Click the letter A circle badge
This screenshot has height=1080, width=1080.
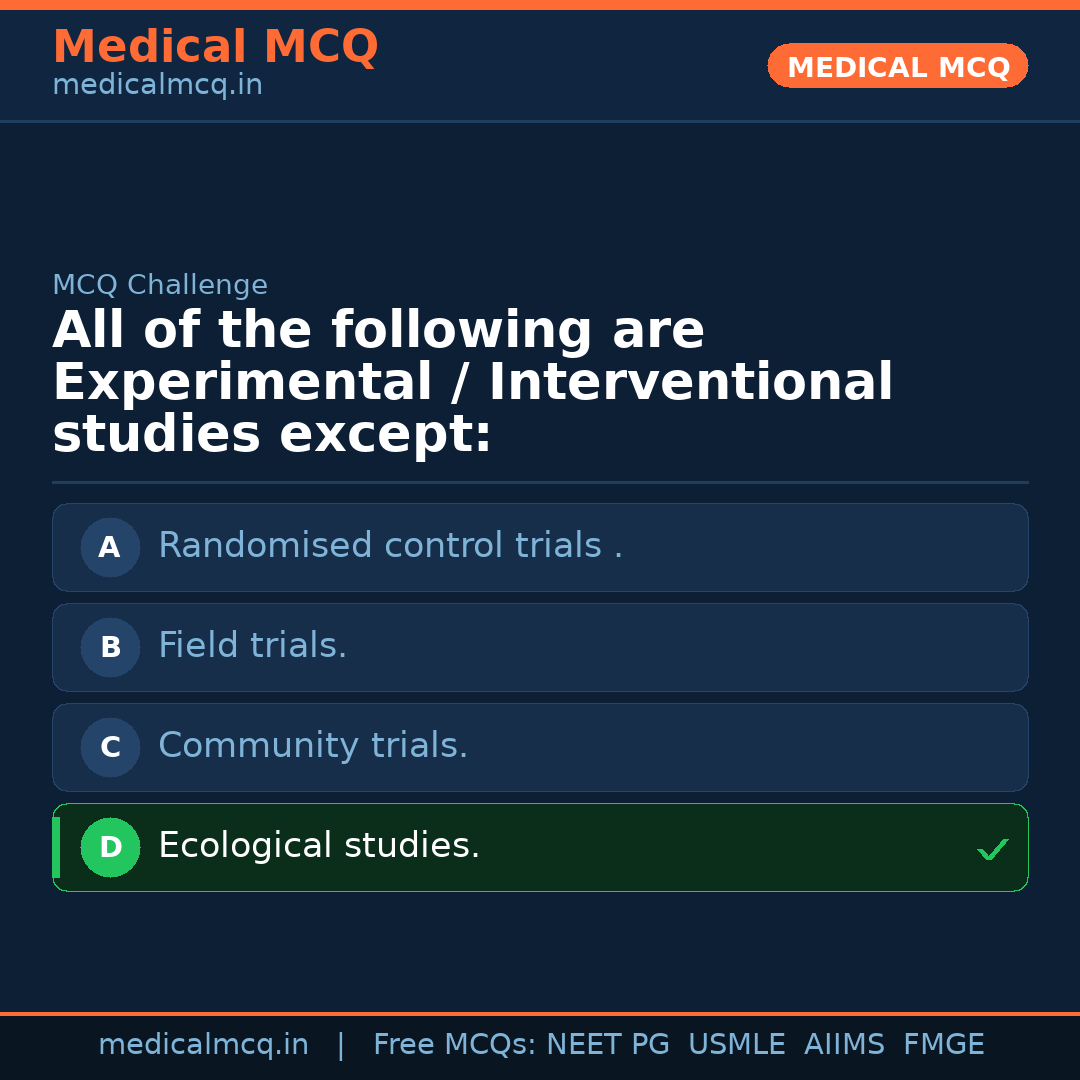click(x=110, y=548)
